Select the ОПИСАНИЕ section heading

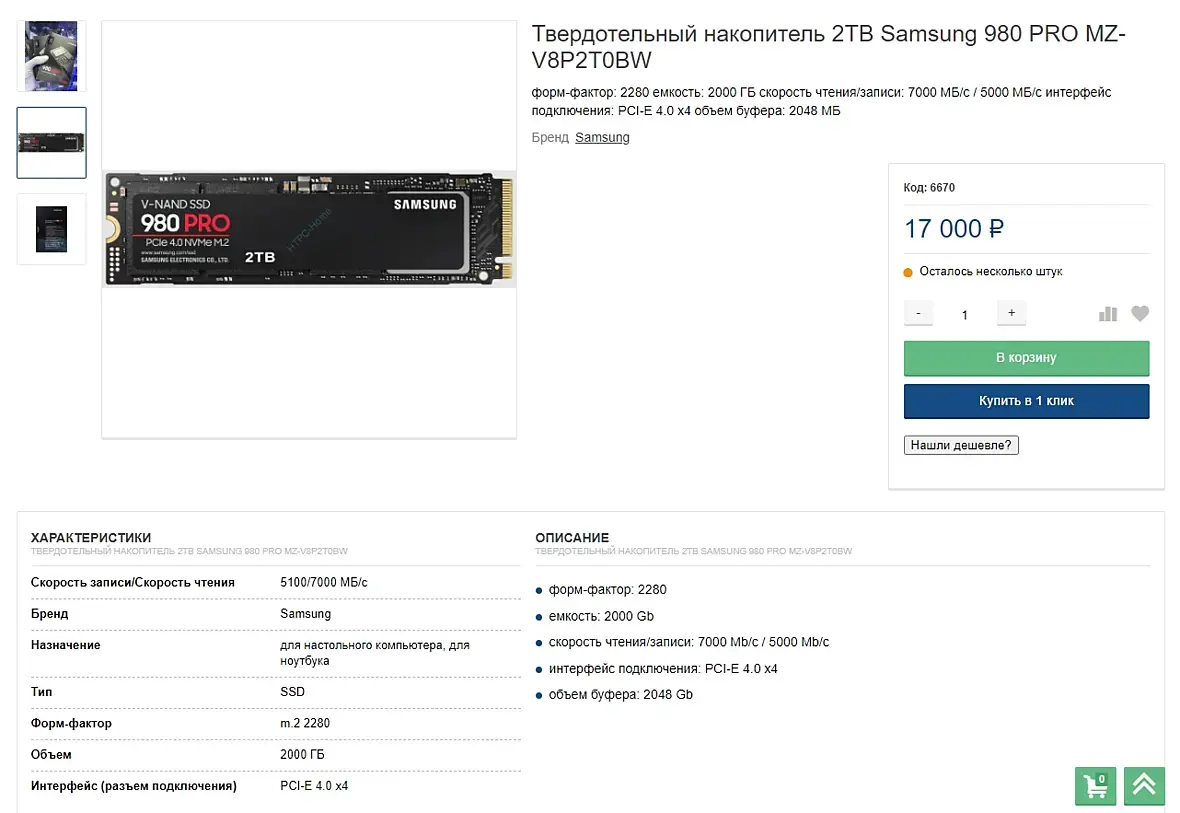tap(572, 538)
